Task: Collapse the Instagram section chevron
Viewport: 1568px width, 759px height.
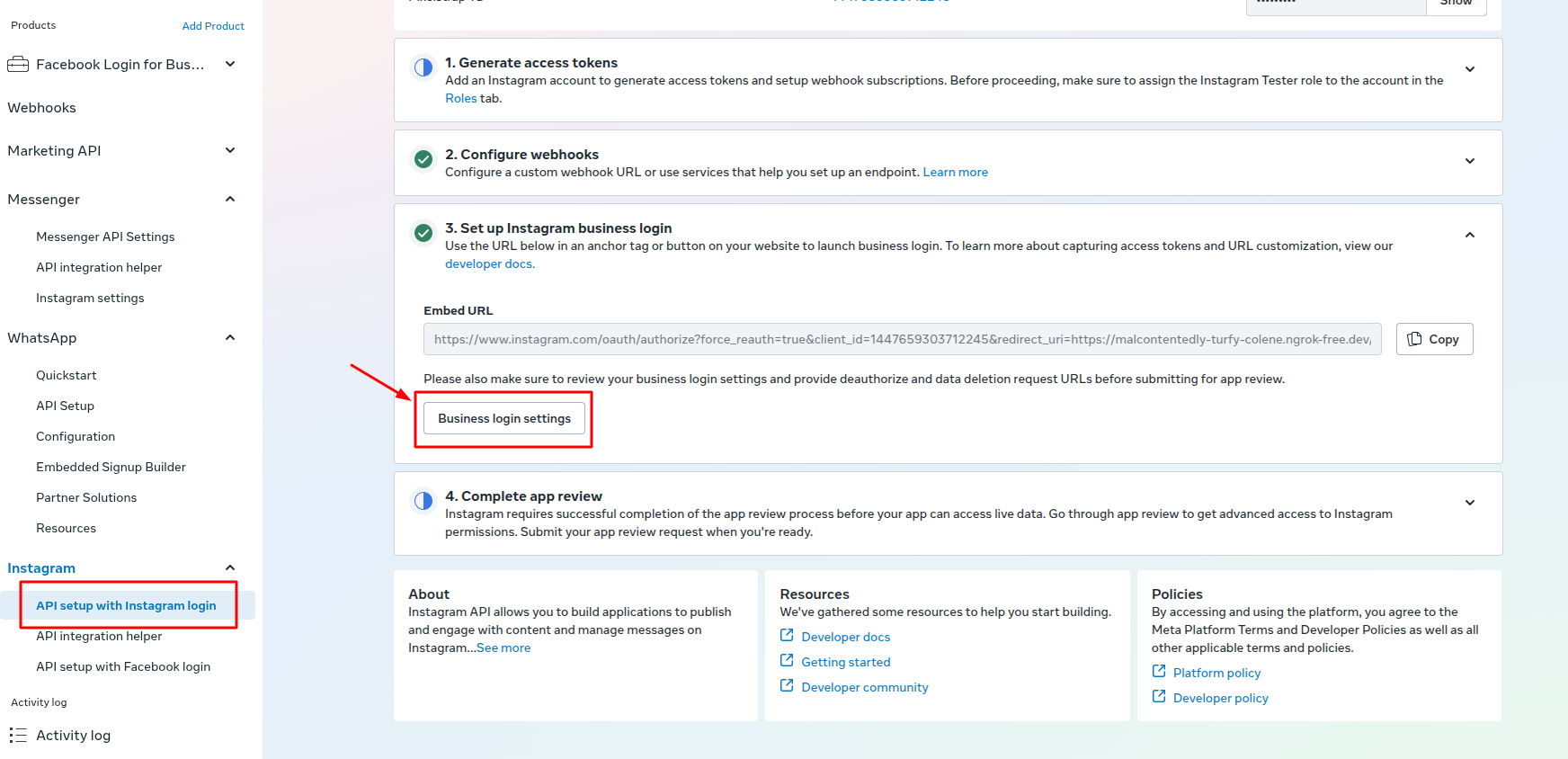Action: click(230, 567)
